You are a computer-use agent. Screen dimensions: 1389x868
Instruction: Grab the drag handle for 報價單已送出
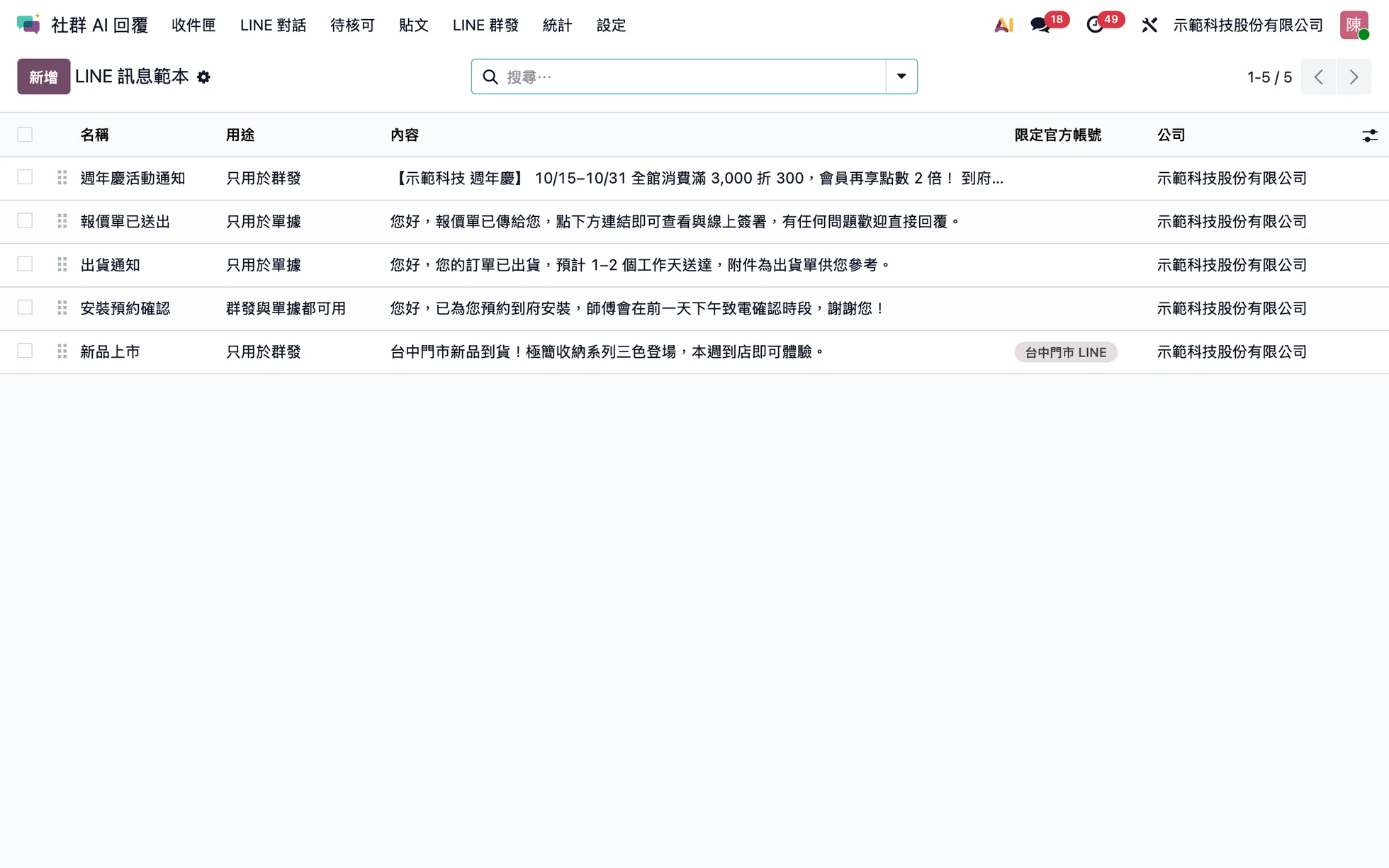click(x=62, y=221)
